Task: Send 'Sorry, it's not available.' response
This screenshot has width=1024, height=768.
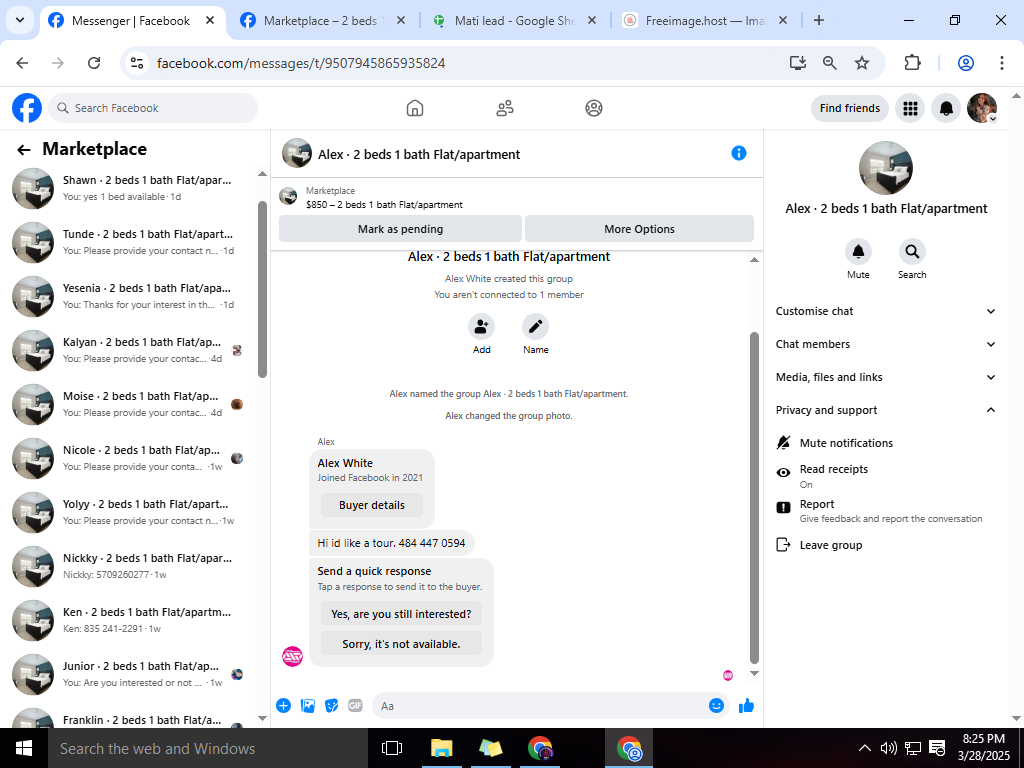Action: coord(401,644)
